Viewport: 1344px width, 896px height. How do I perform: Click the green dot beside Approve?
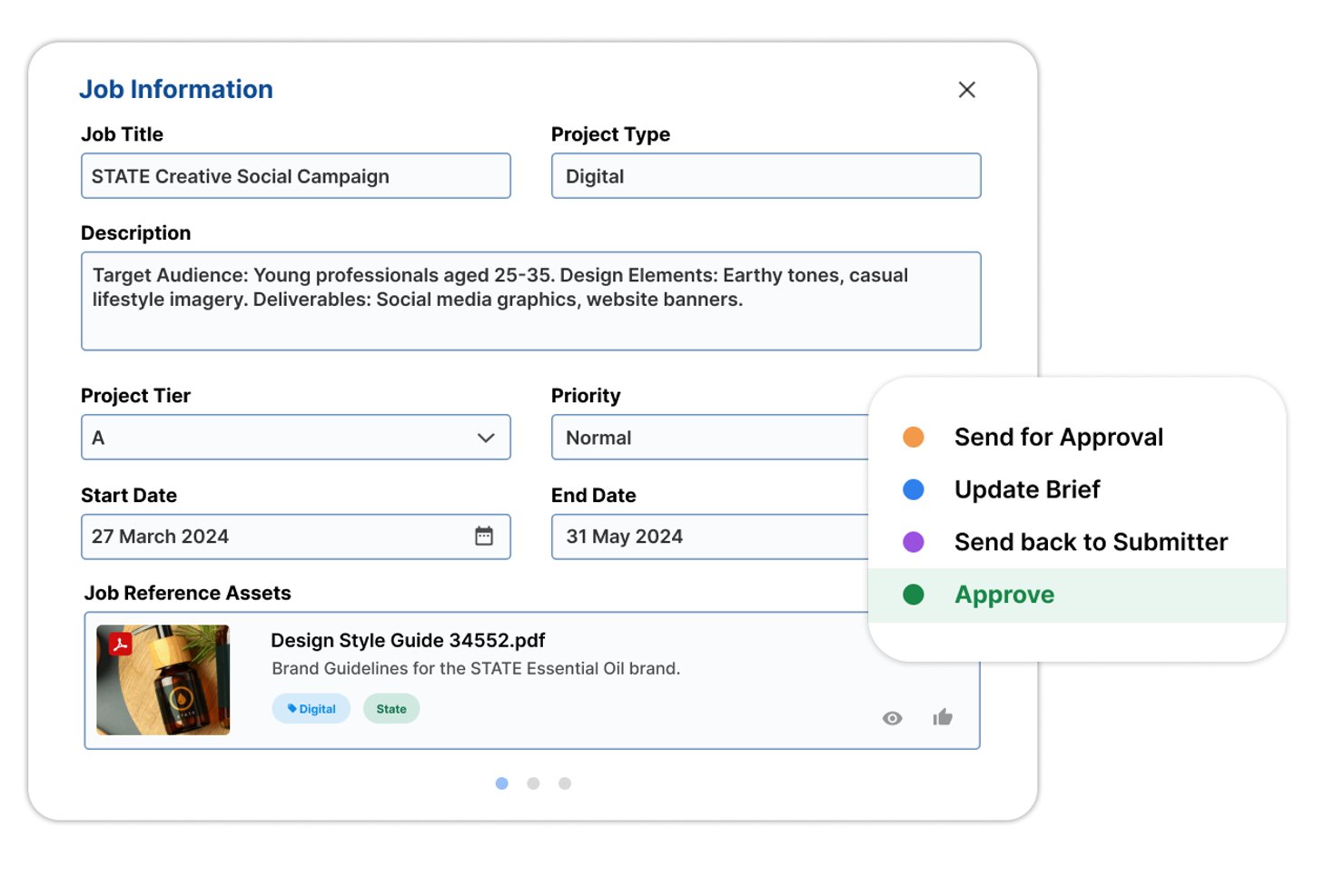click(914, 595)
